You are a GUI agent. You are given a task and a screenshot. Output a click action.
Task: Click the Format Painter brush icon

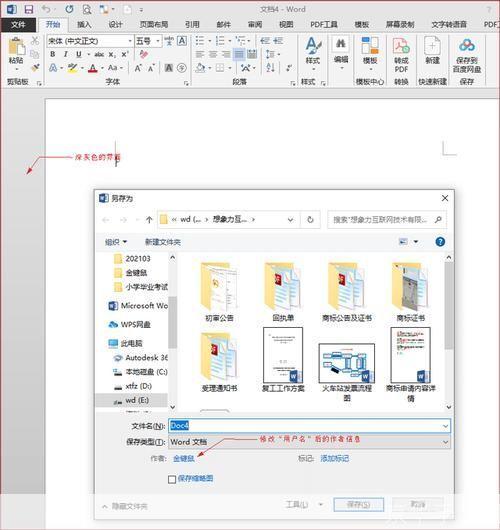click(35, 68)
